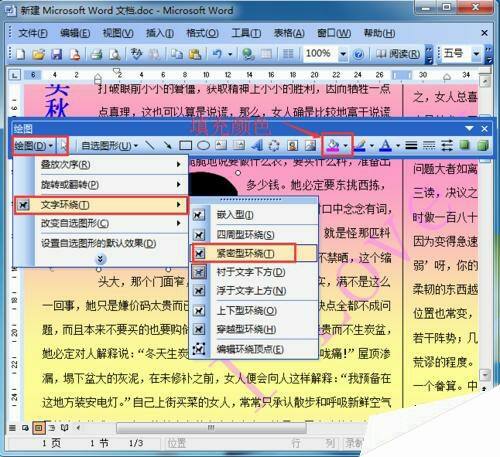Click the Paste clipboard icon

195,54
